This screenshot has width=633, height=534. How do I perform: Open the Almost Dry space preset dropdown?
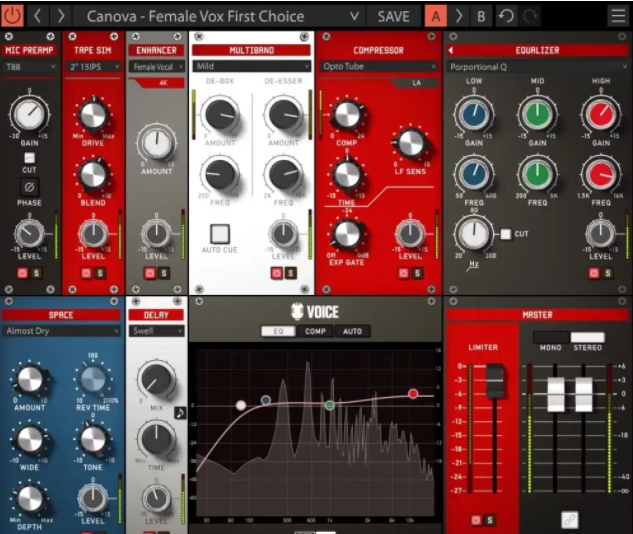pyautogui.click(x=62, y=331)
